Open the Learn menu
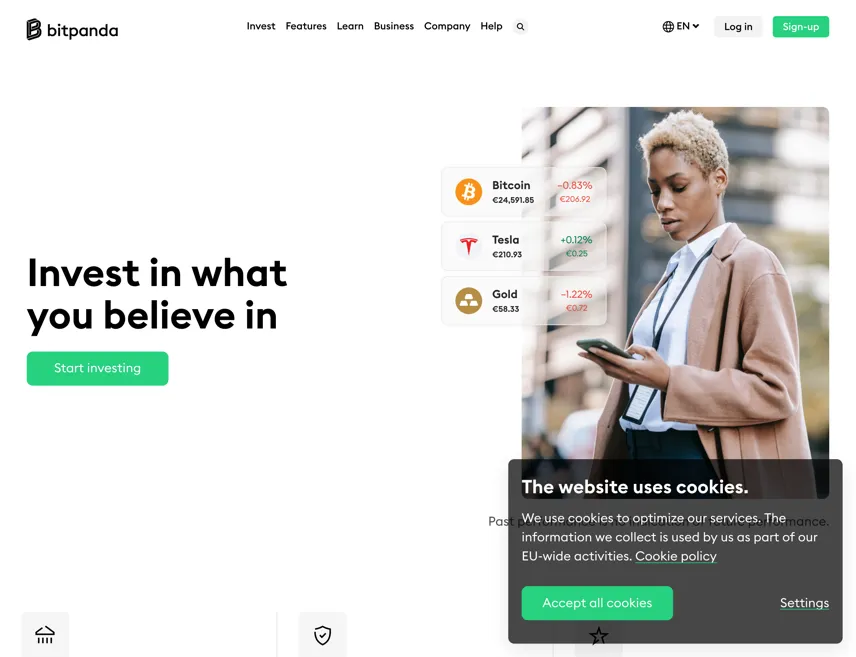856x657 pixels. pos(350,26)
